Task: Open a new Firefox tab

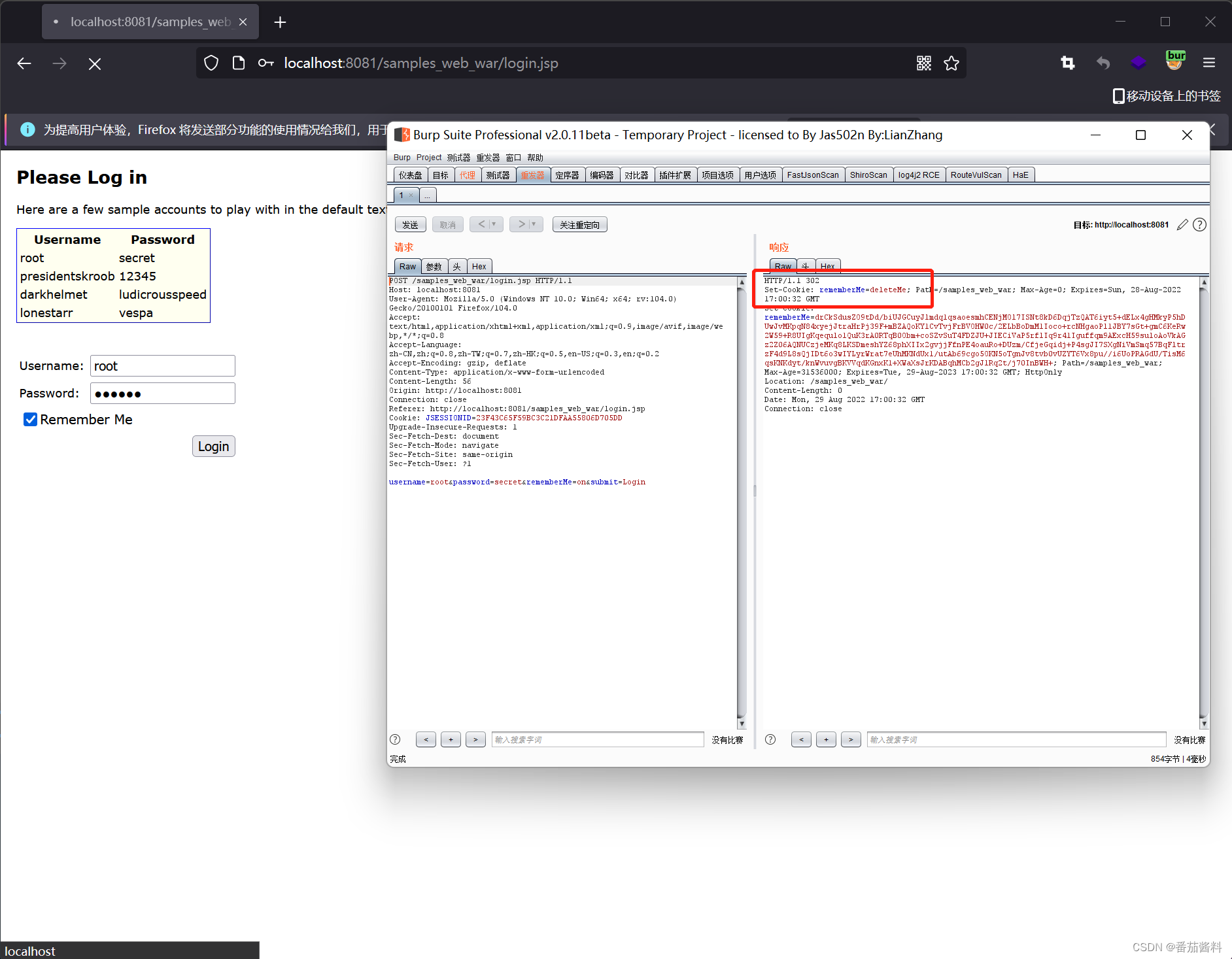Action: pos(281,22)
